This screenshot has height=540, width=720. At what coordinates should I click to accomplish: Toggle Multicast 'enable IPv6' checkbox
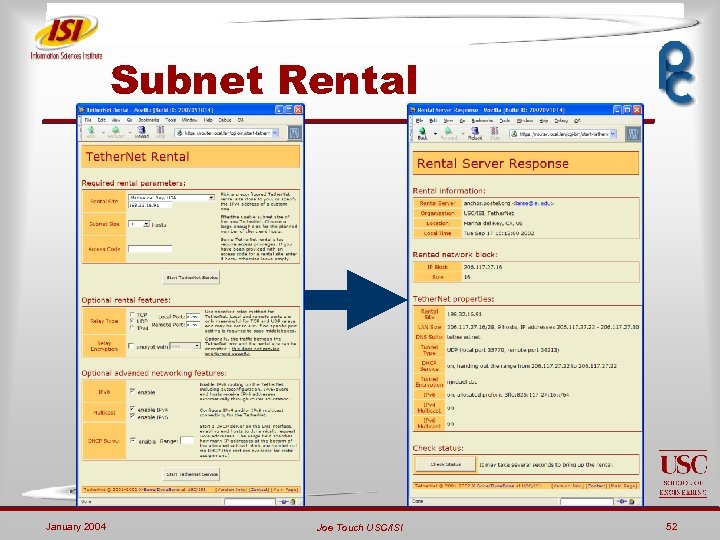tap(132, 416)
